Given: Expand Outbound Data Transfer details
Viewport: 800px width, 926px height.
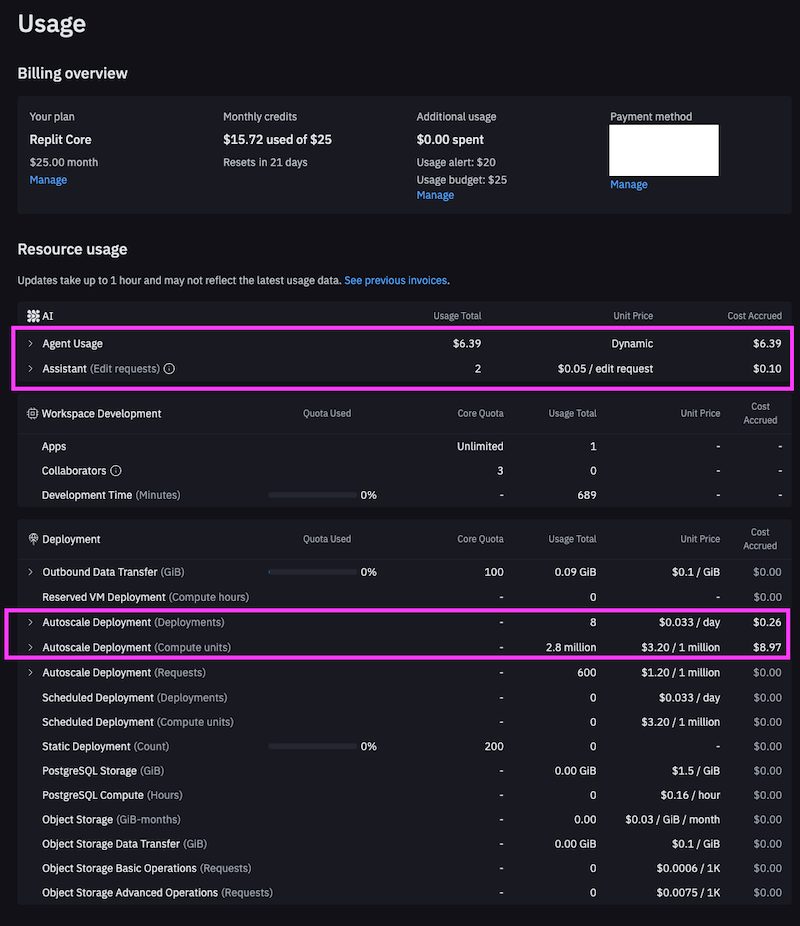Looking at the screenshot, I should pyautogui.click(x=30, y=572).
